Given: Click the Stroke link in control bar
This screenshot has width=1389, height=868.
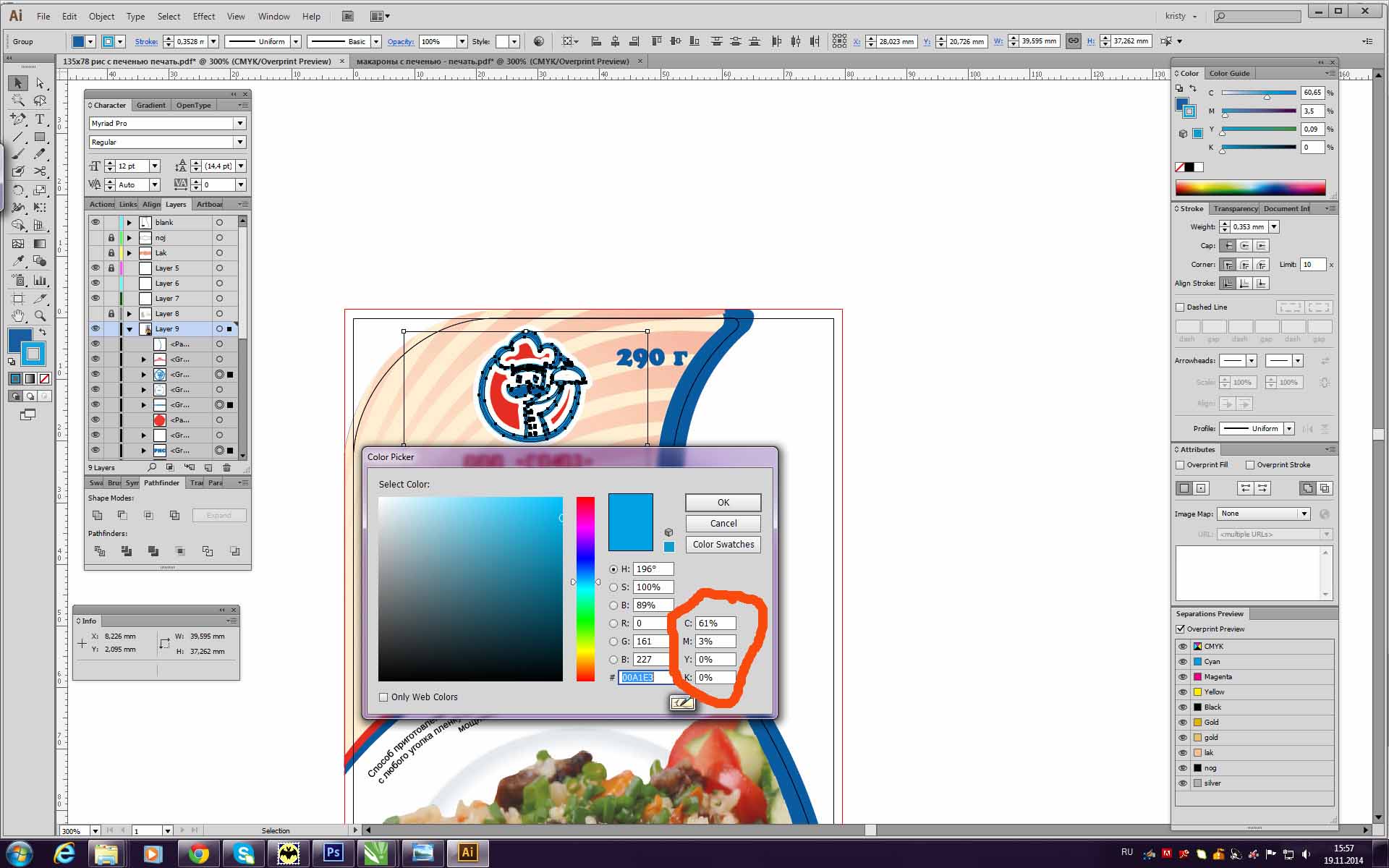Looking at the screenshot, I should 146,42.
